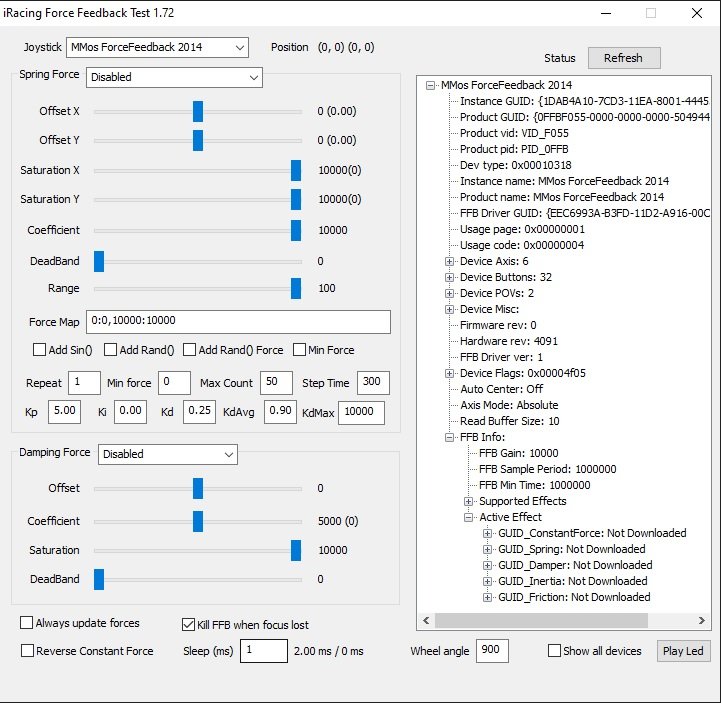Toggle Kill FFB when focus lost
The height and width of the screenshot is (703, 721).
(189, 625)
